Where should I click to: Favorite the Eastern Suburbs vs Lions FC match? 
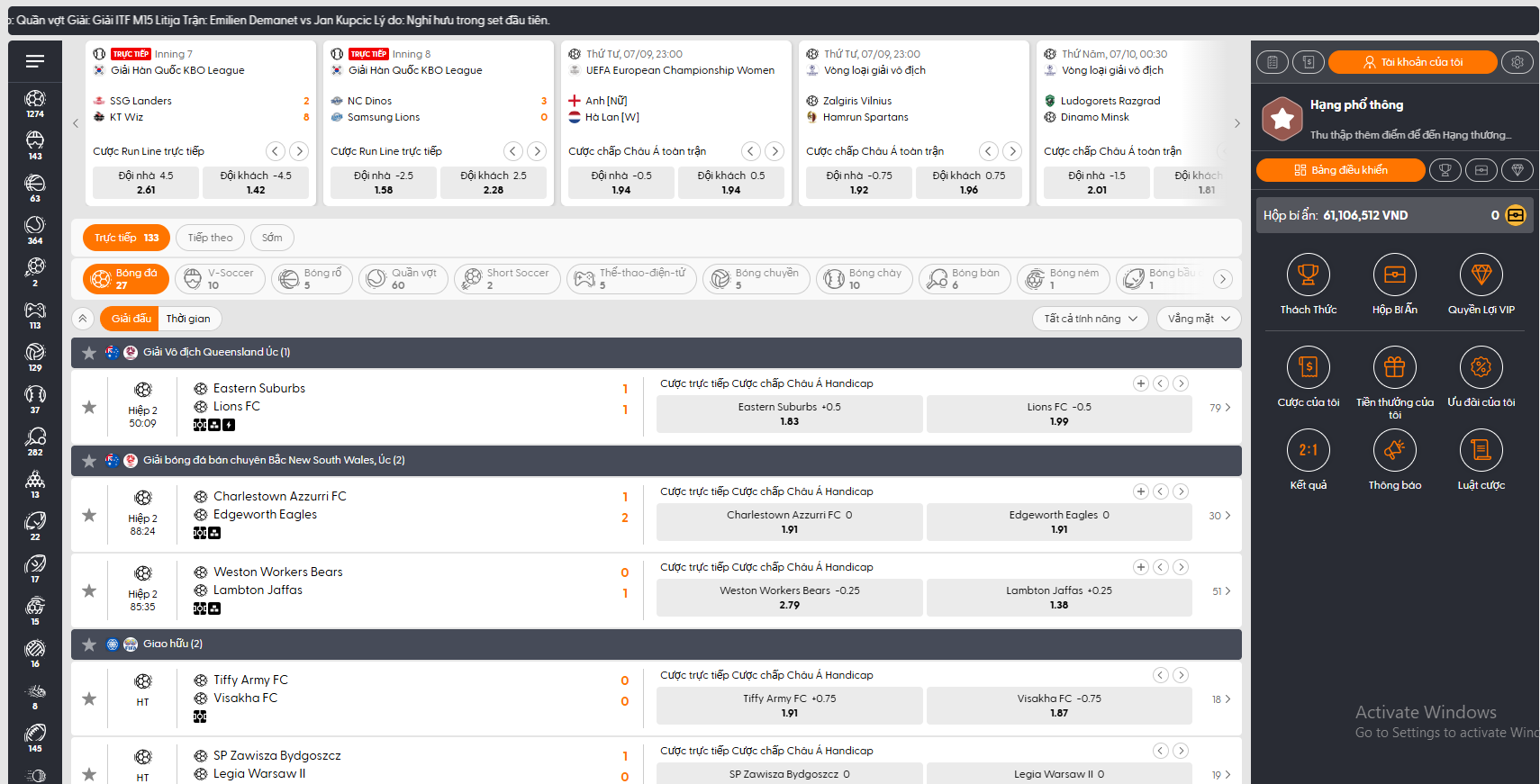89,407
